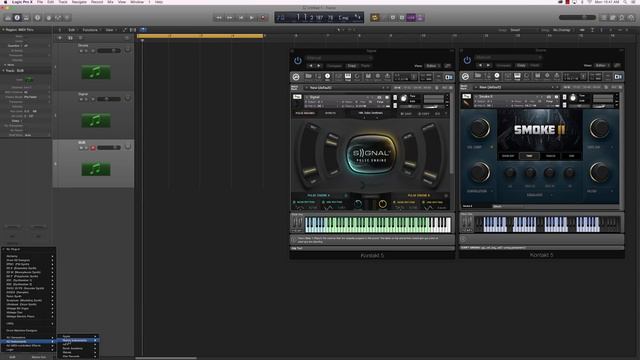Click the Rewind transport button
The width and height of the screenshot is (640, 360).
(x=219, y=18)
